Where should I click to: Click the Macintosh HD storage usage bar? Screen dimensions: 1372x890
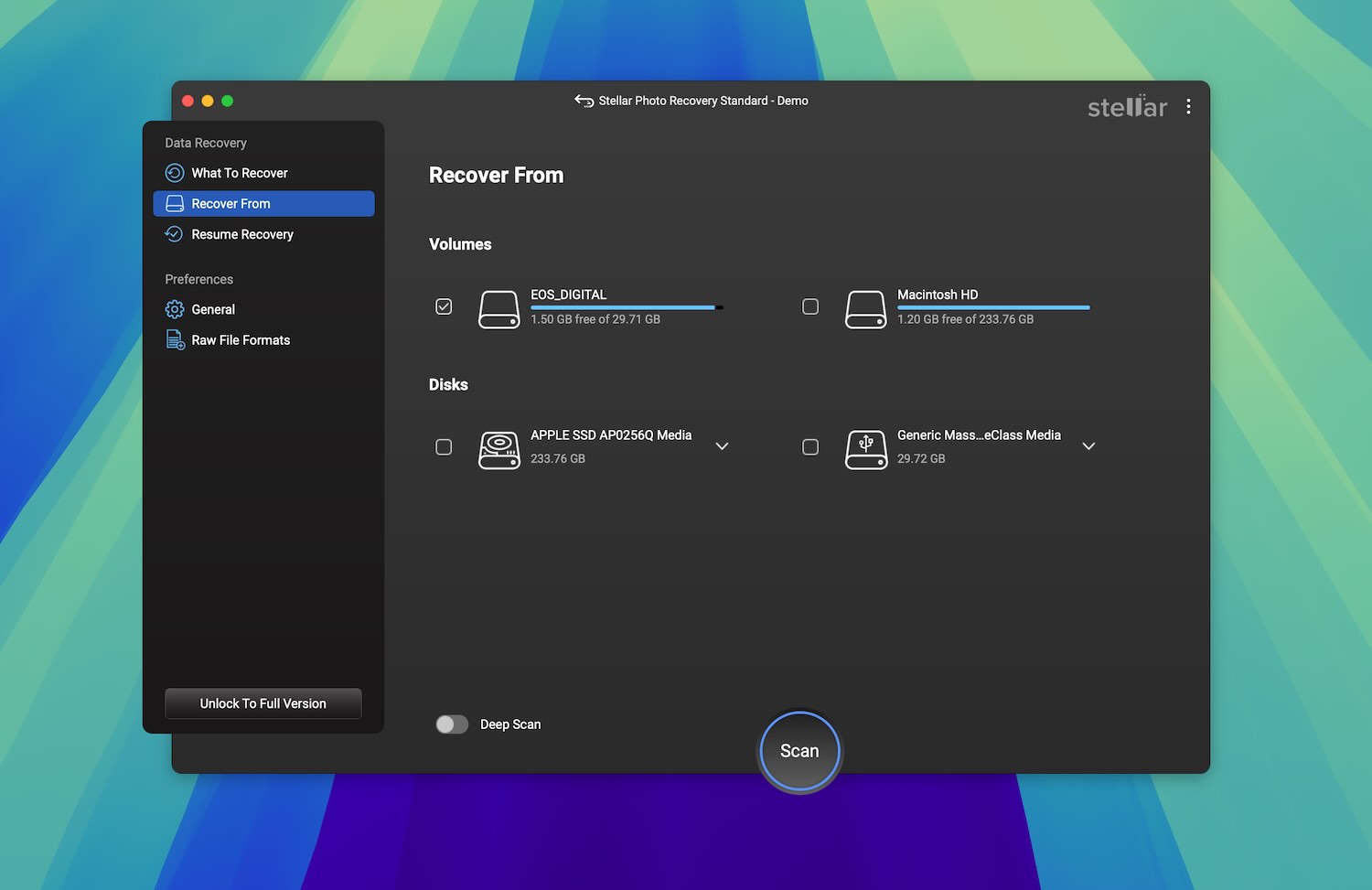point(993,307)
